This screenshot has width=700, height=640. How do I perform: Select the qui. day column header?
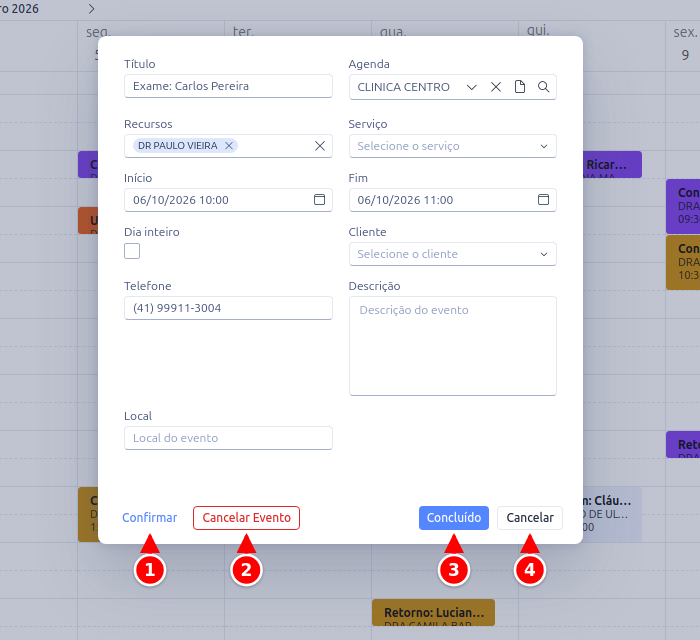(538, 30)
